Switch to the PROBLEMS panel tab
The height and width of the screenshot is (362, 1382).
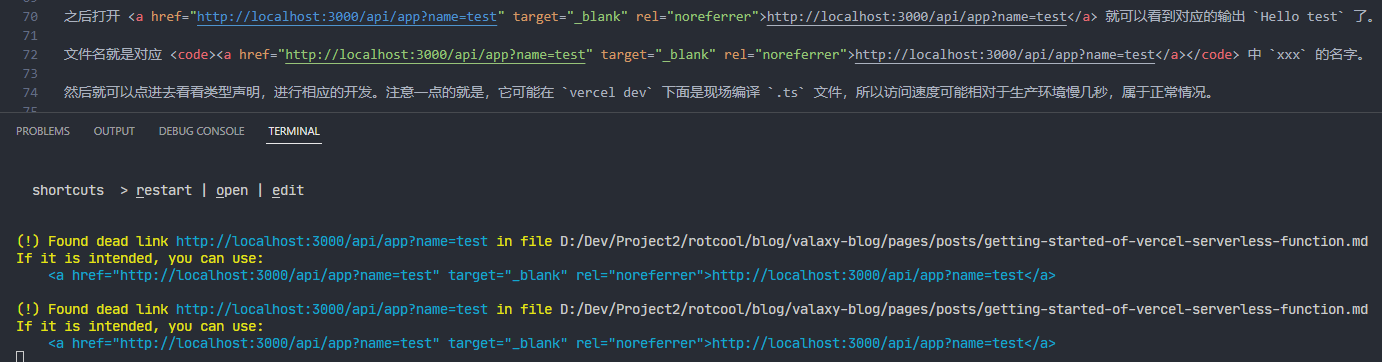point(43,131)
